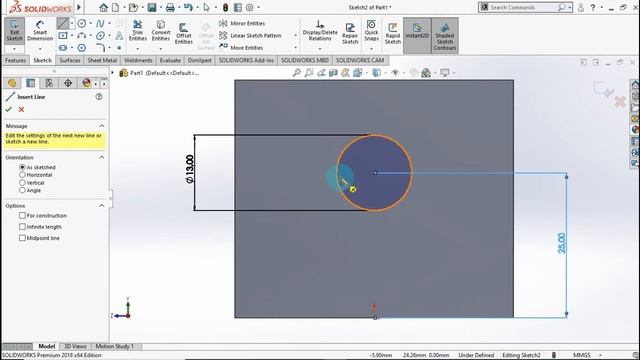This screenshot has height=360, width=640.
Task: Select the Ellipse sketch tool
Action: click(100, 36)
